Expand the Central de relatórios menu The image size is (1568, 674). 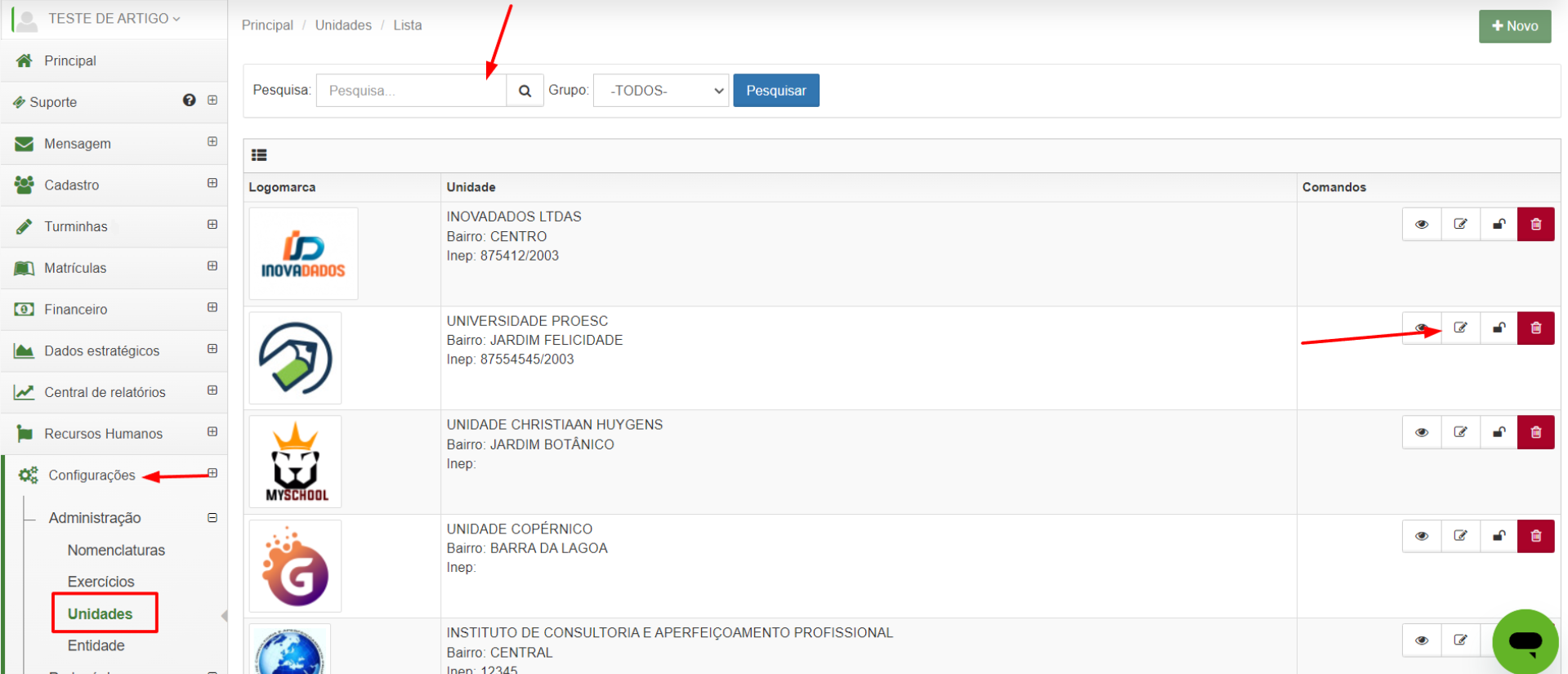coord(212,391)
